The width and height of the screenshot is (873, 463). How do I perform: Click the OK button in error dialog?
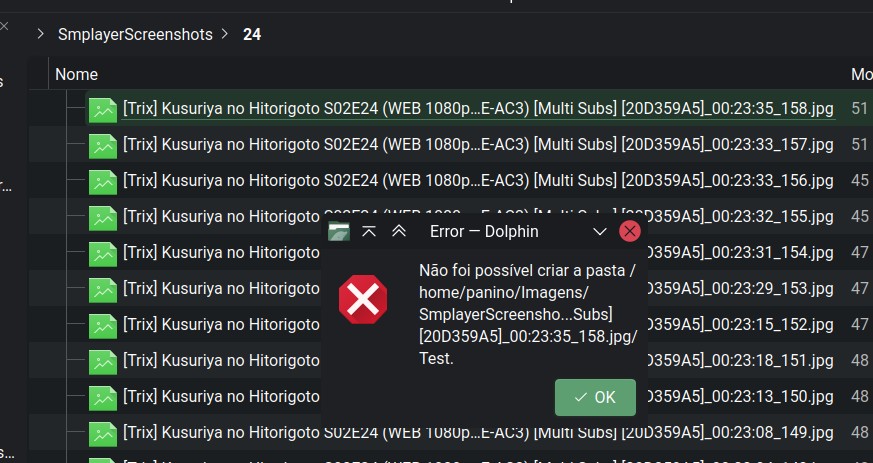pyautogui.click(x=595, y=397)
